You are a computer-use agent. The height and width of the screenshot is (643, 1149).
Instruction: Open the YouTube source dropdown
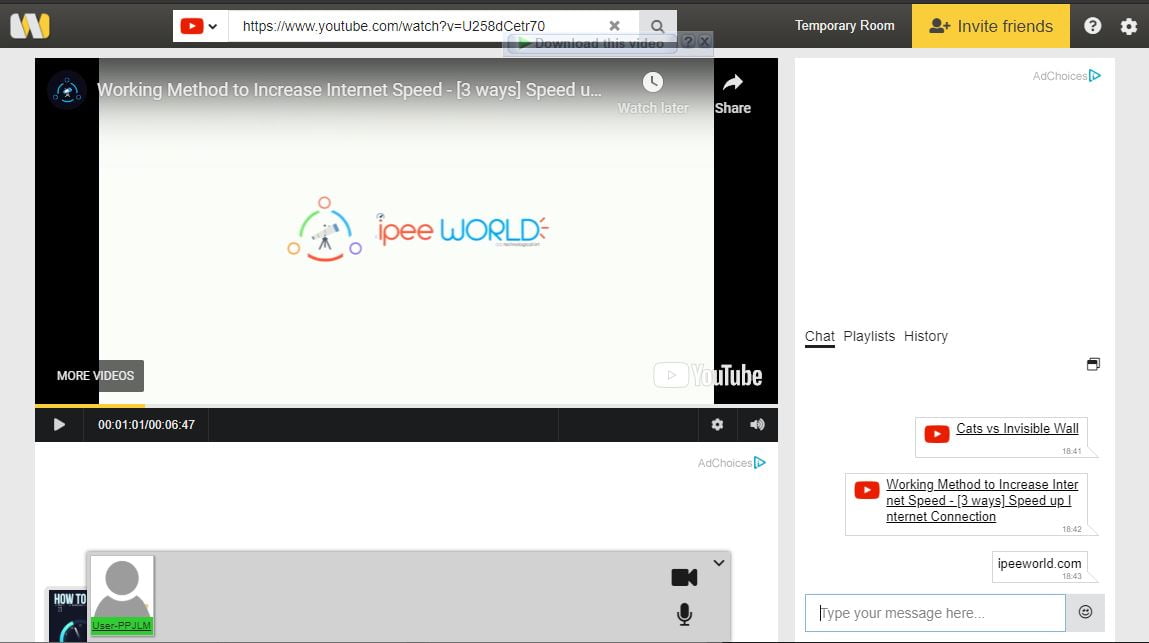click(x=200, y=26)
